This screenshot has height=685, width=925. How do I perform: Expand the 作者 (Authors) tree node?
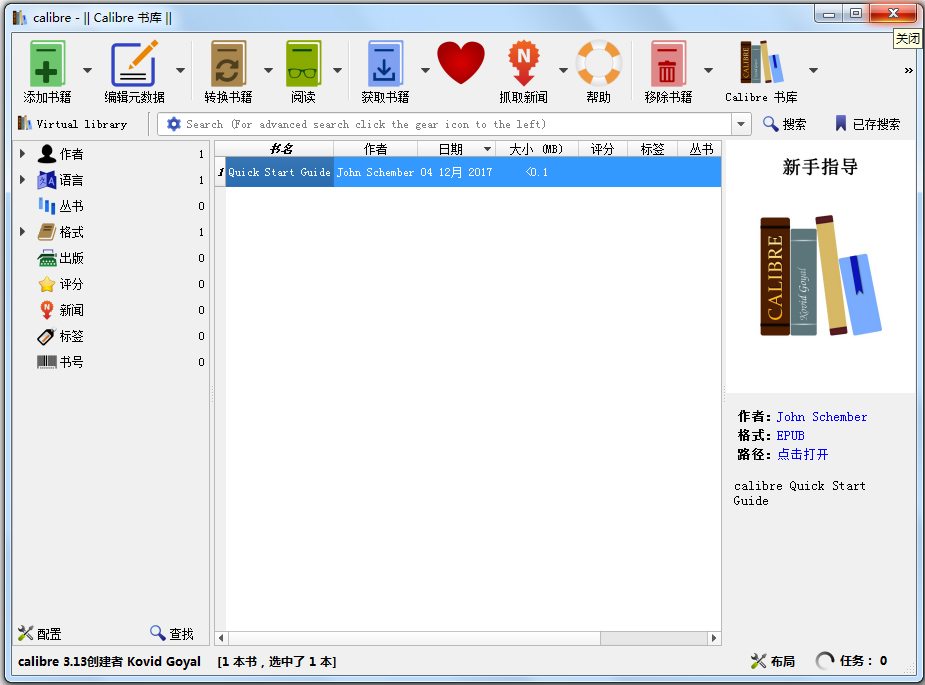pyautogui.click(x=22, y=154)
